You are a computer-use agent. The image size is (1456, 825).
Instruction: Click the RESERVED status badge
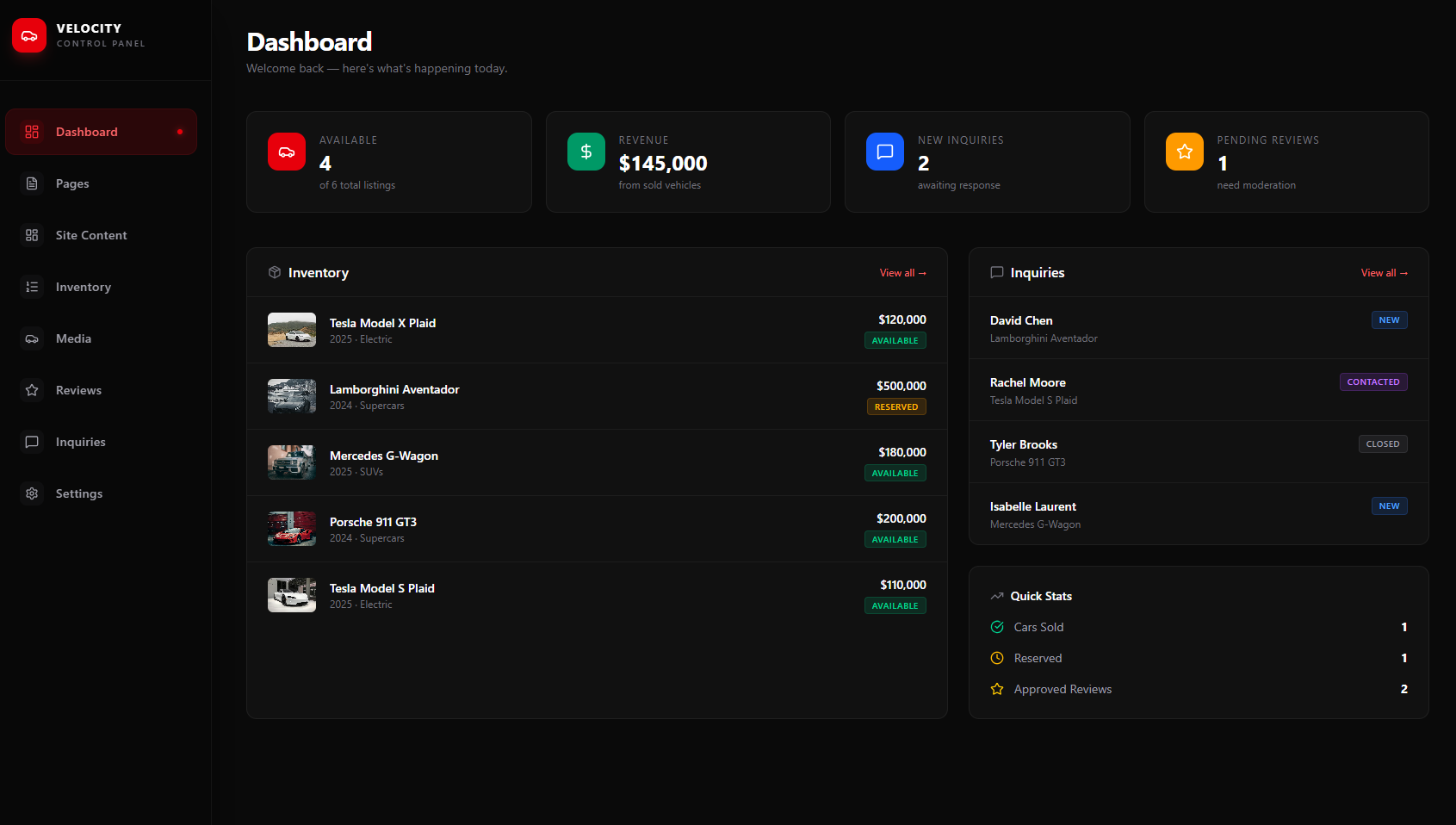coord(895,406)
